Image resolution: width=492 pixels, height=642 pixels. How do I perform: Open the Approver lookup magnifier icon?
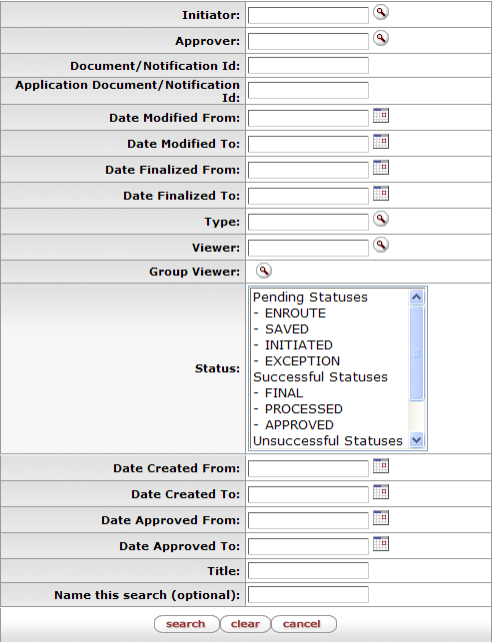click(x=381, y=38)
